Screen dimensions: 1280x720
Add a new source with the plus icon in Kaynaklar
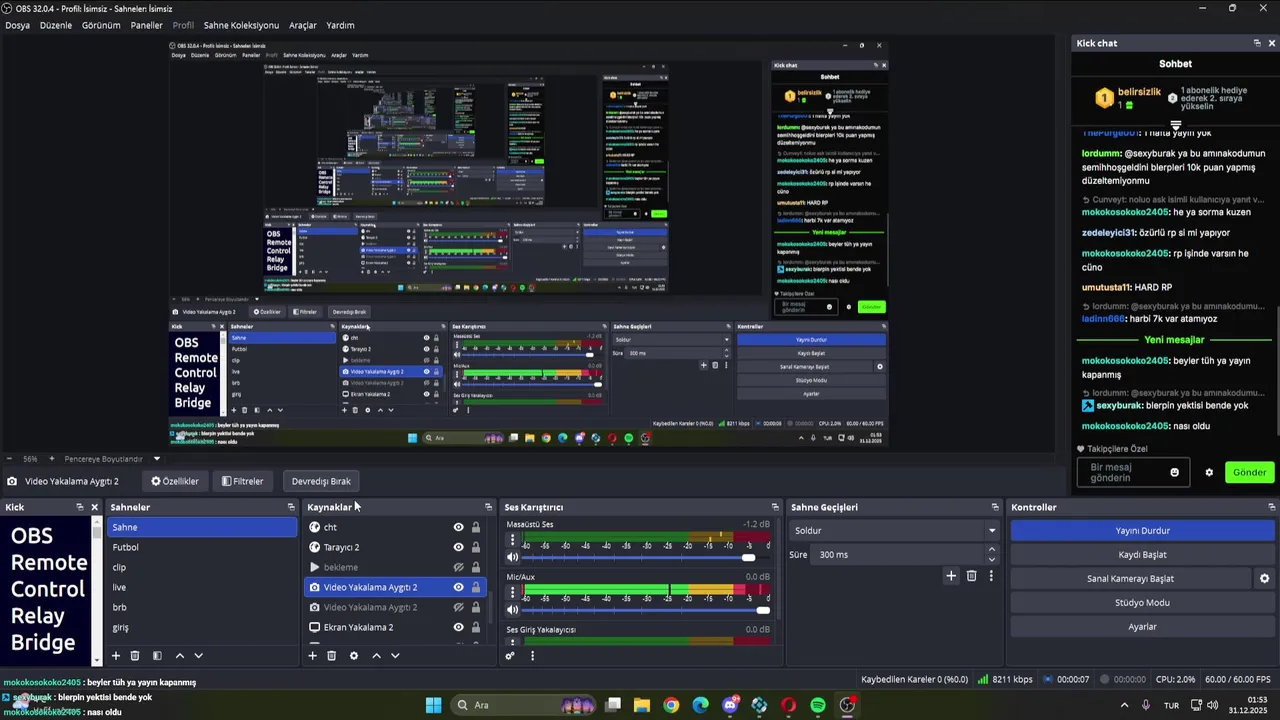click(312, 656)
